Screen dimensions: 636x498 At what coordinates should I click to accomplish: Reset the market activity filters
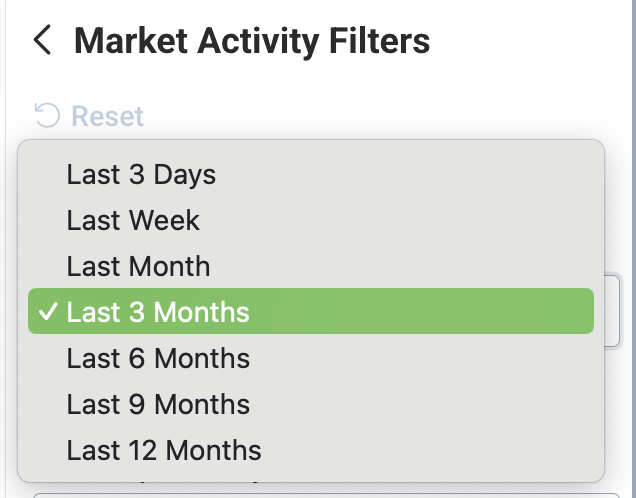pos(89,116)
